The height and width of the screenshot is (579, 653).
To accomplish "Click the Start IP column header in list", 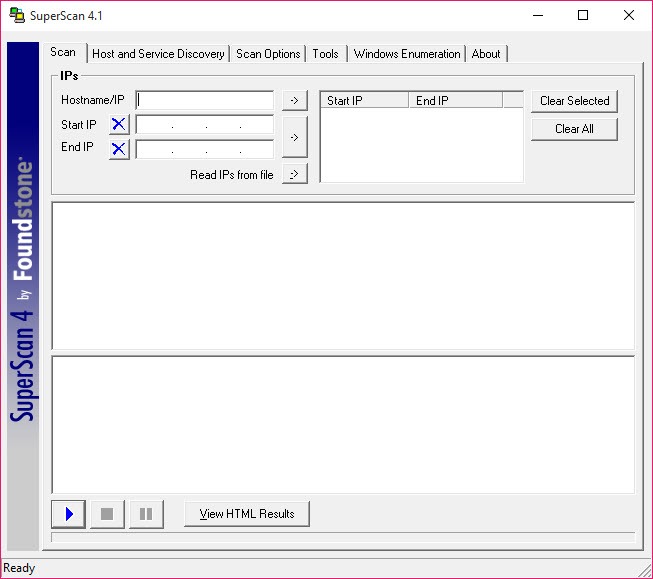I will (x=364, y=100).
